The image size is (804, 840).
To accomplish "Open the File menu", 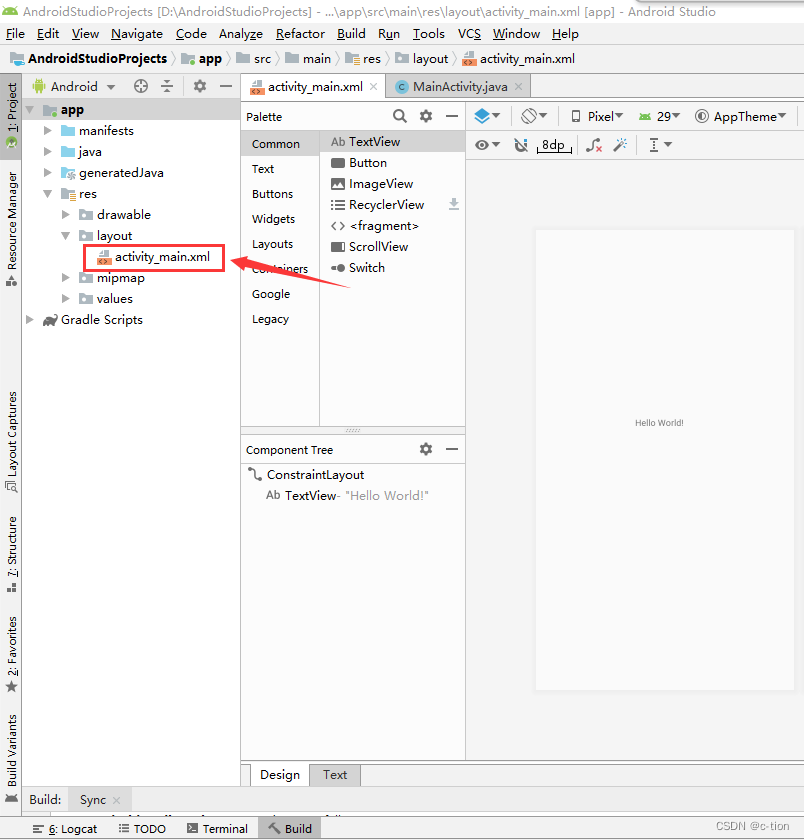I will pos(16,34).
